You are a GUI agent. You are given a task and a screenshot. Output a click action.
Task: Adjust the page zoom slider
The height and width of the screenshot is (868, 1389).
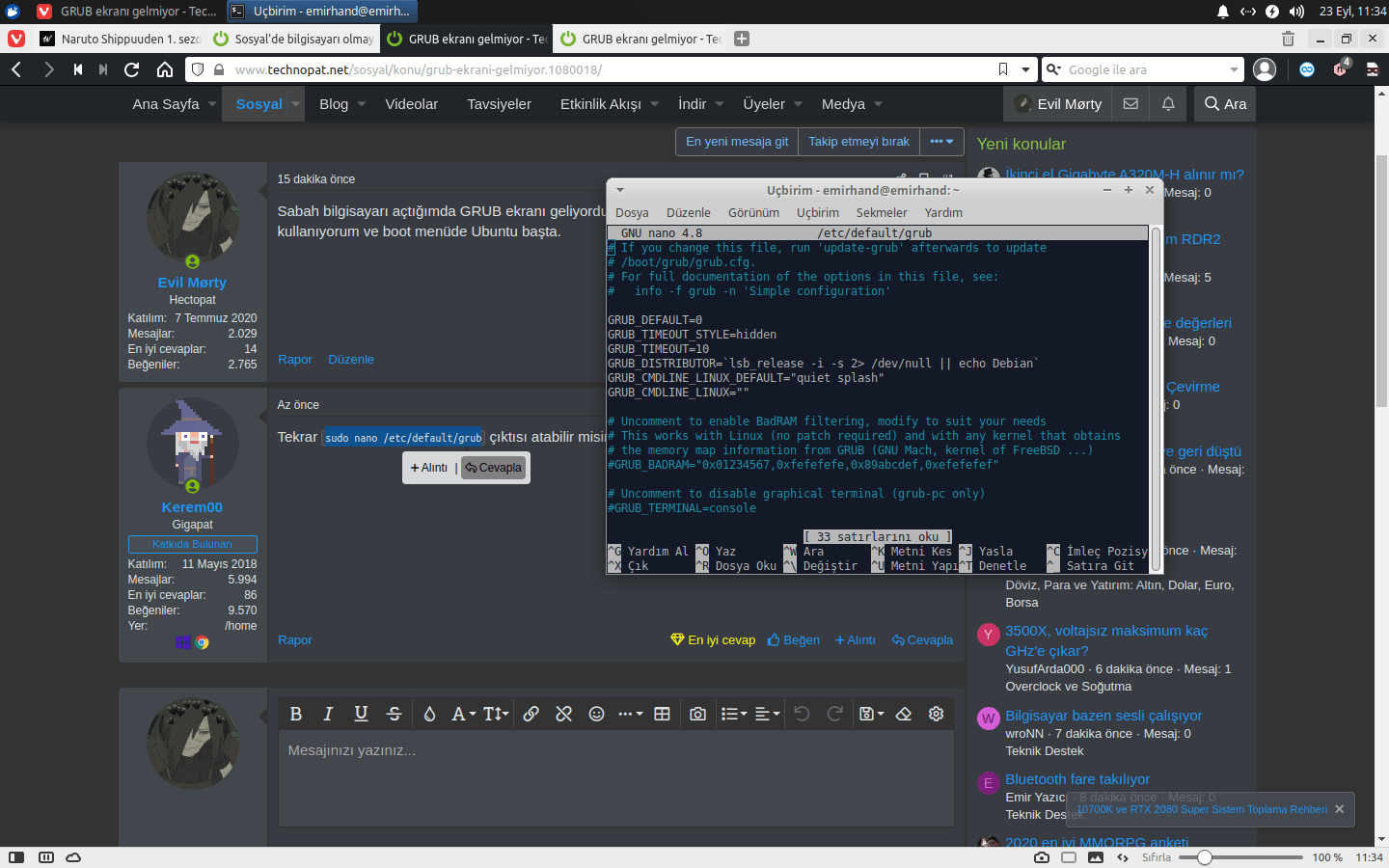pos(1240,857)
